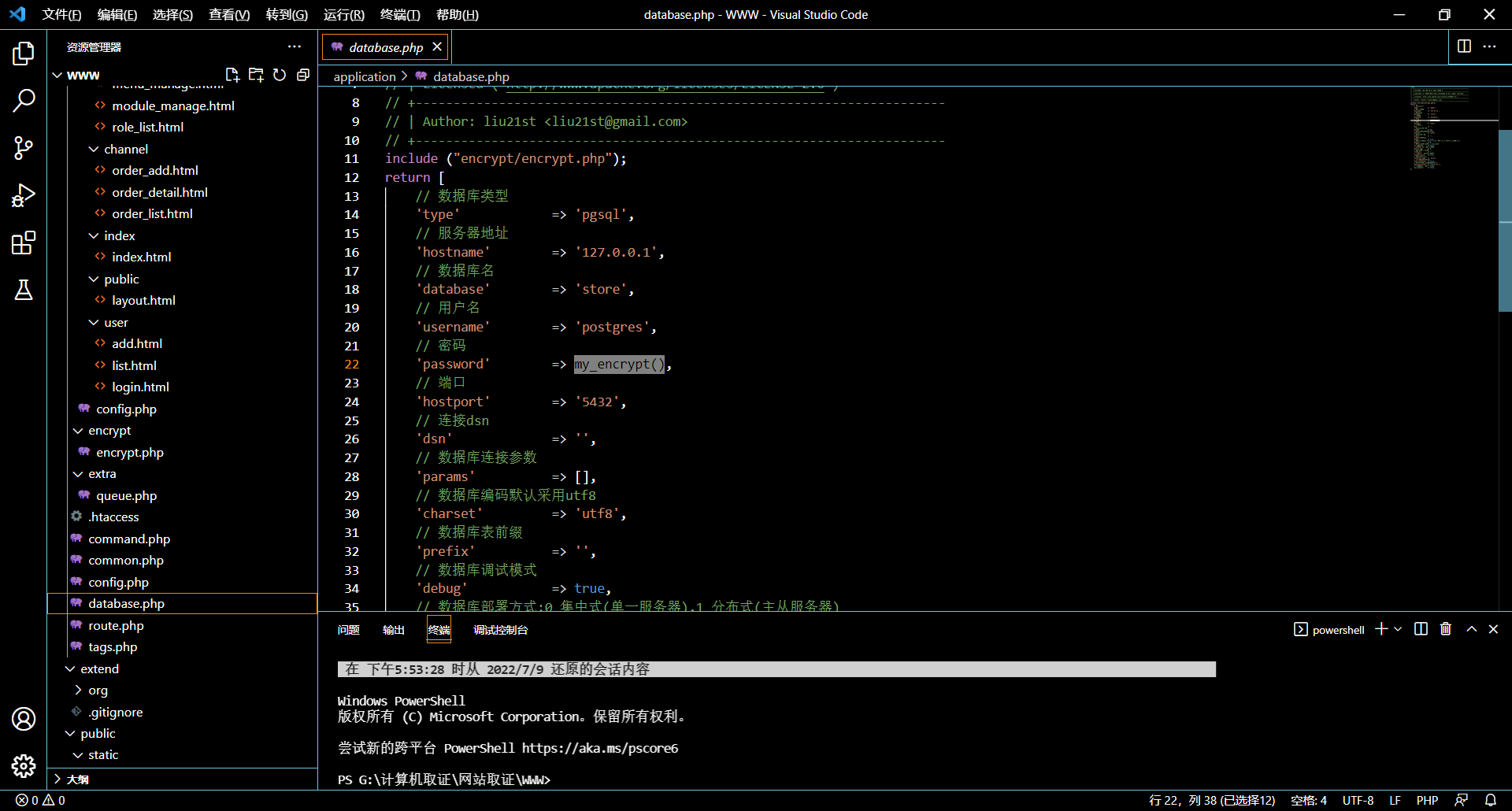Click application in the breadcrumb

point(364,76)
